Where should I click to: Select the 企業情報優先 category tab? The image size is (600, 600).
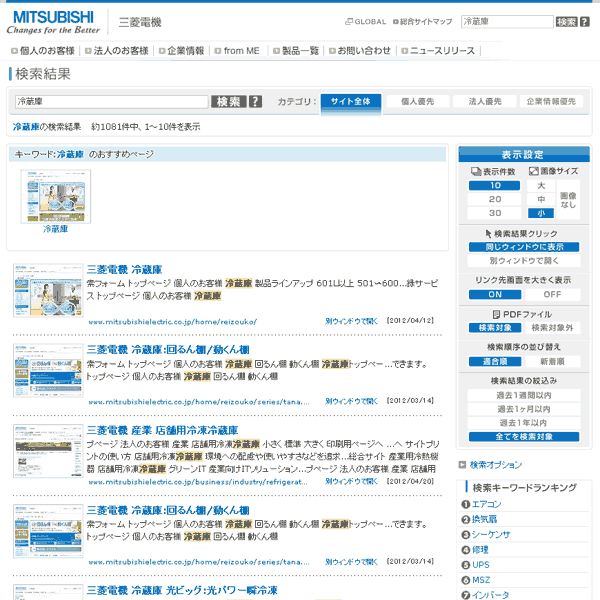click(551, 101)
